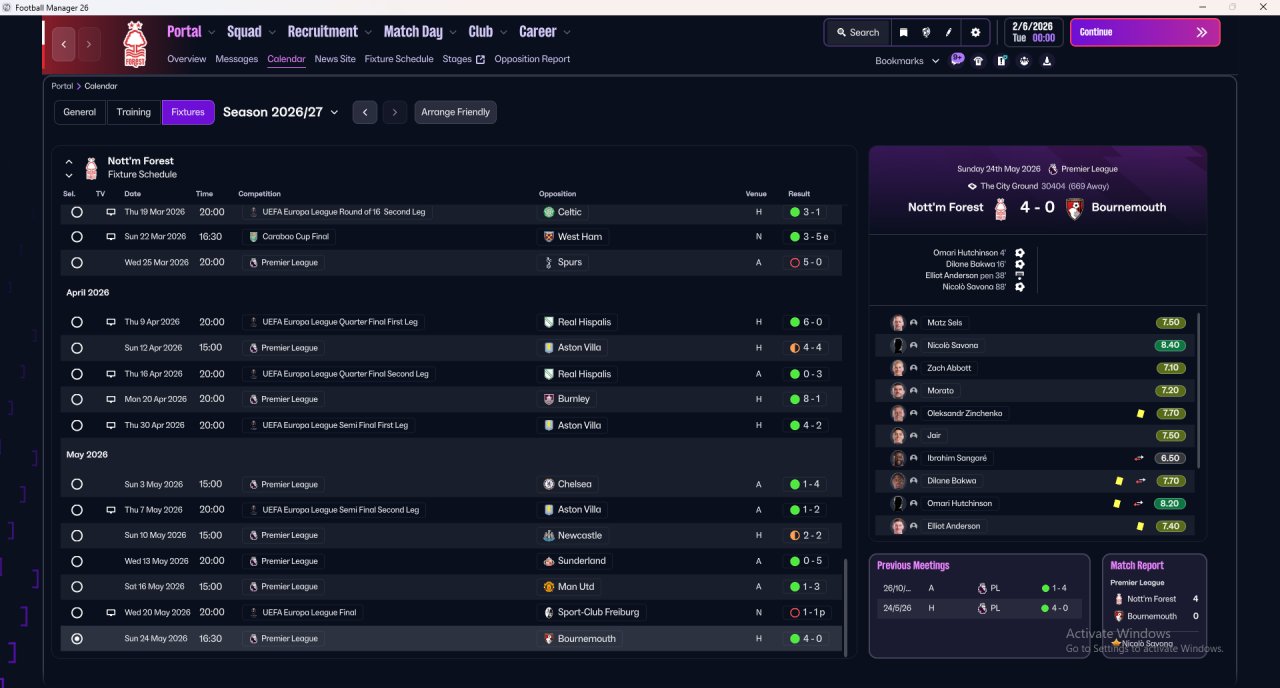The height and width of the screenshot is (688, 1280).
Task: Click the pencil notes icon
Action: point(948,32)
